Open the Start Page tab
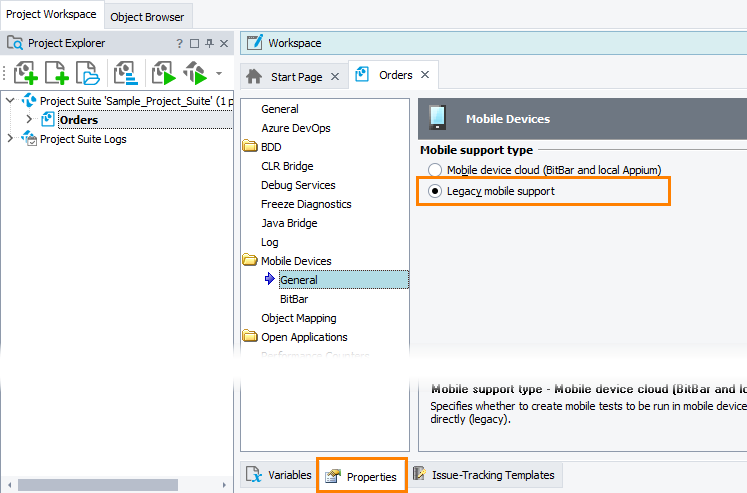Screen dimensions: 747x493 pyautogui.click(x=296, y=77)
